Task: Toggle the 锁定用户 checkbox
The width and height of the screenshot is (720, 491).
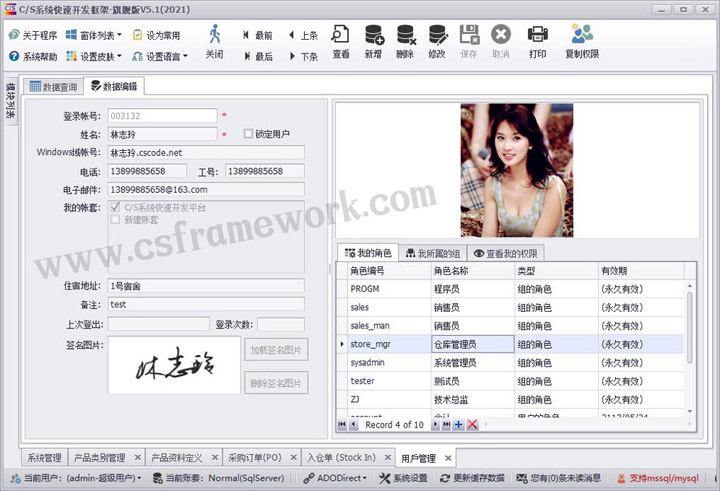Action: [x=249, y=134]
